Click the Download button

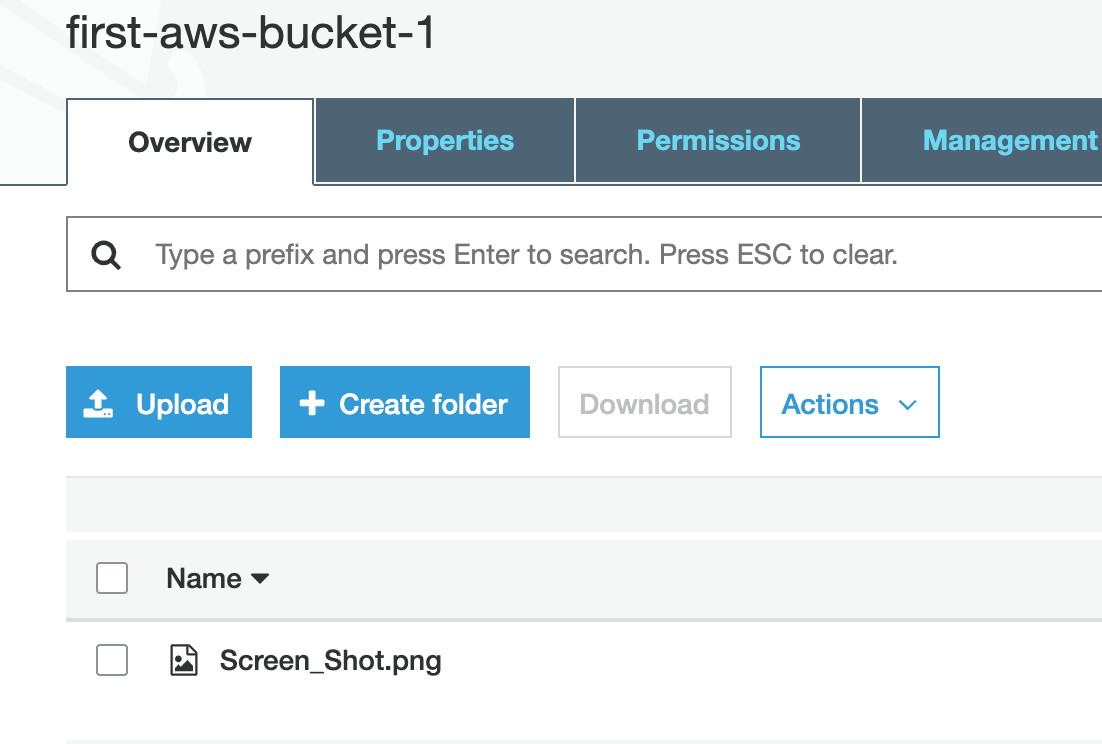[644, 402]
